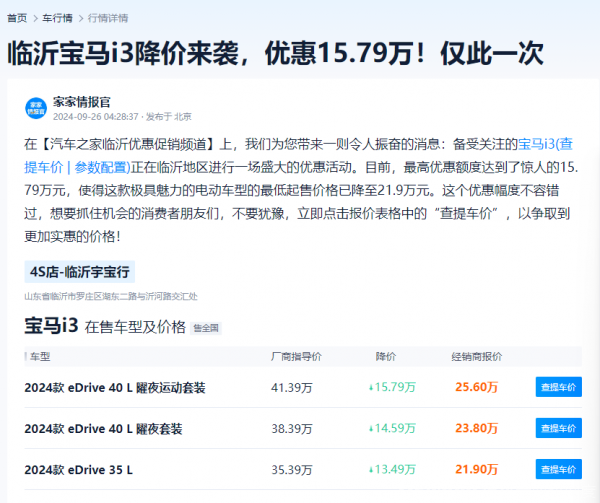The height and width of the screenshot is (503, 600).
Task: Click the 15.79万 price drop arrow
Action: [370, 388]
